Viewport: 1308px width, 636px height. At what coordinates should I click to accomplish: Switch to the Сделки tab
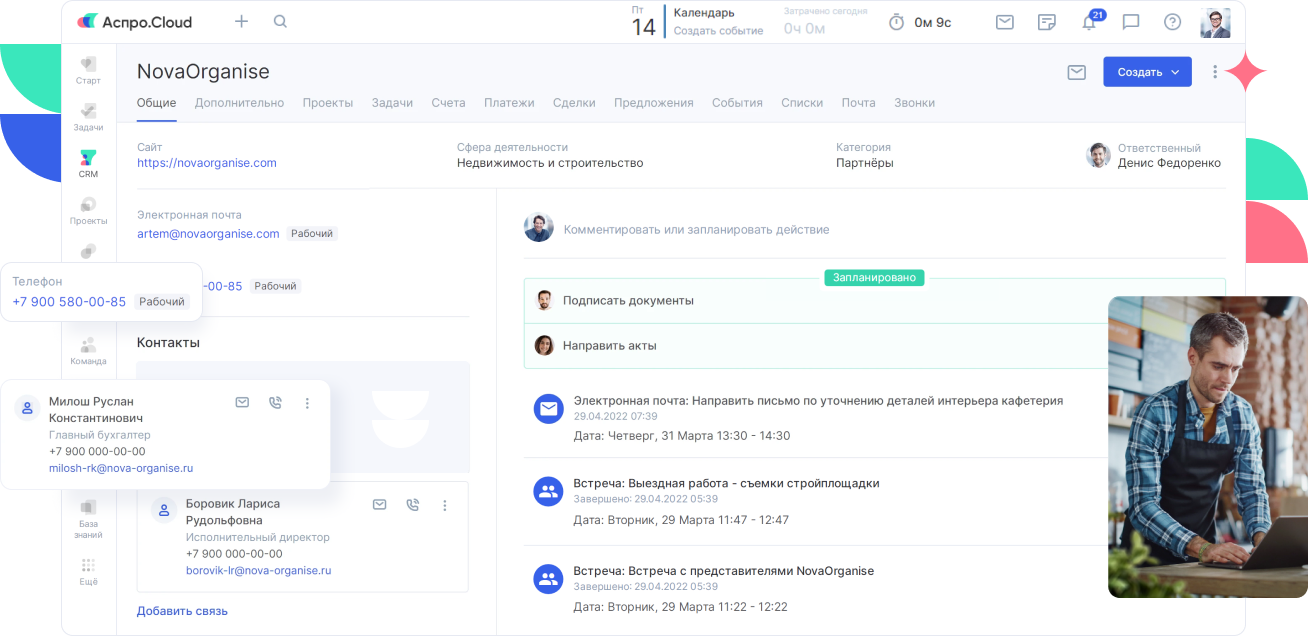click(574, 103)
